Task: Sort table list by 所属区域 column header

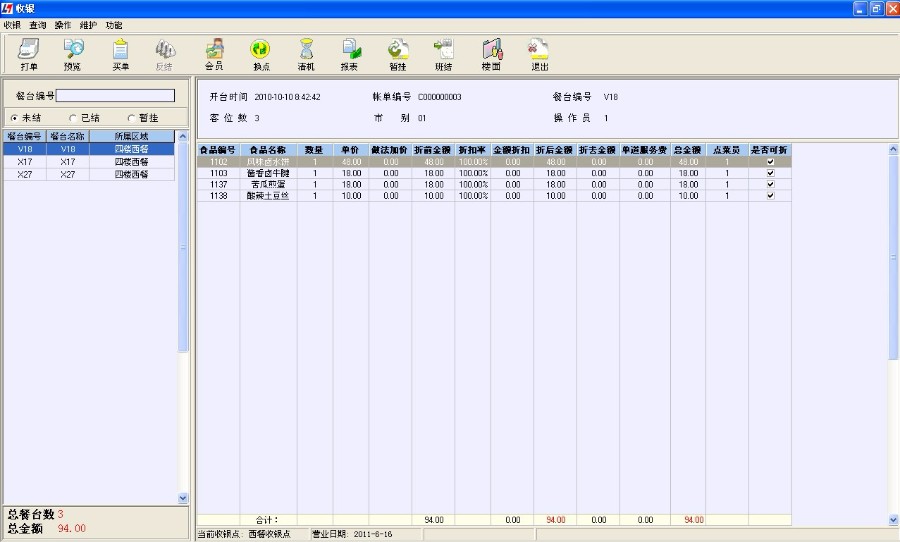Action: tap(132, 137)
